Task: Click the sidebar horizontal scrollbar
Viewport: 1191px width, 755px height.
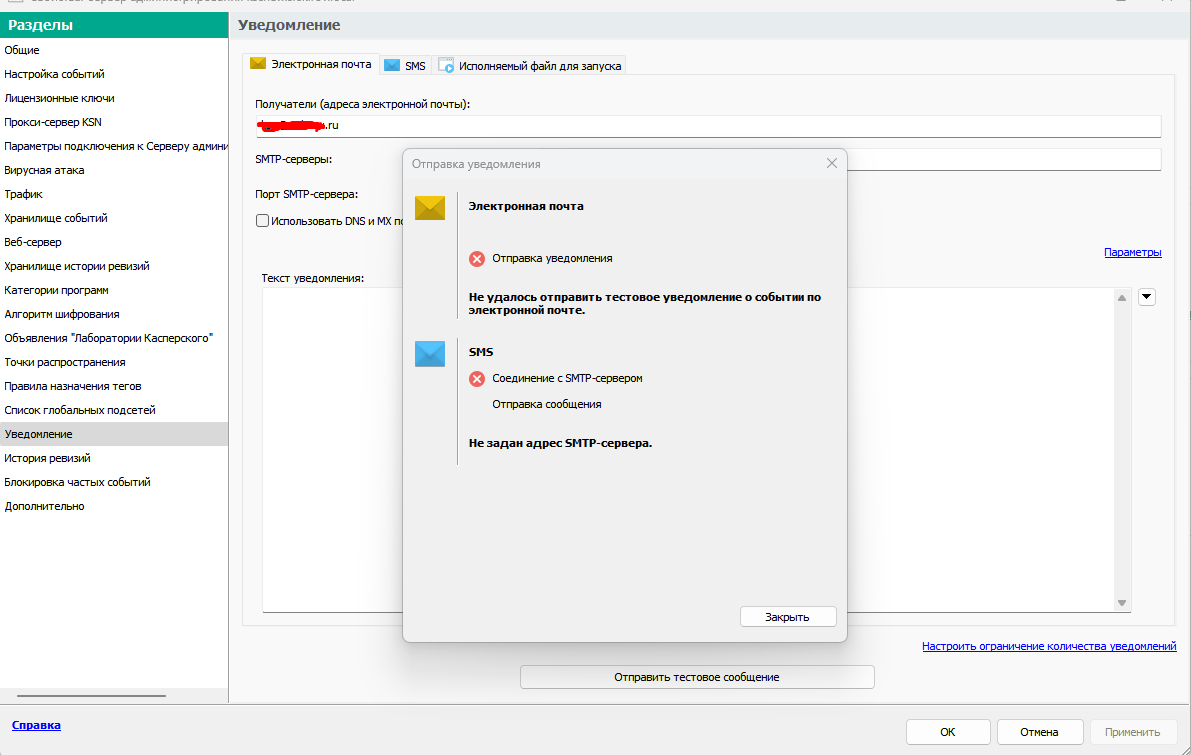Action: pyautogui.click(x=91, y=695)
